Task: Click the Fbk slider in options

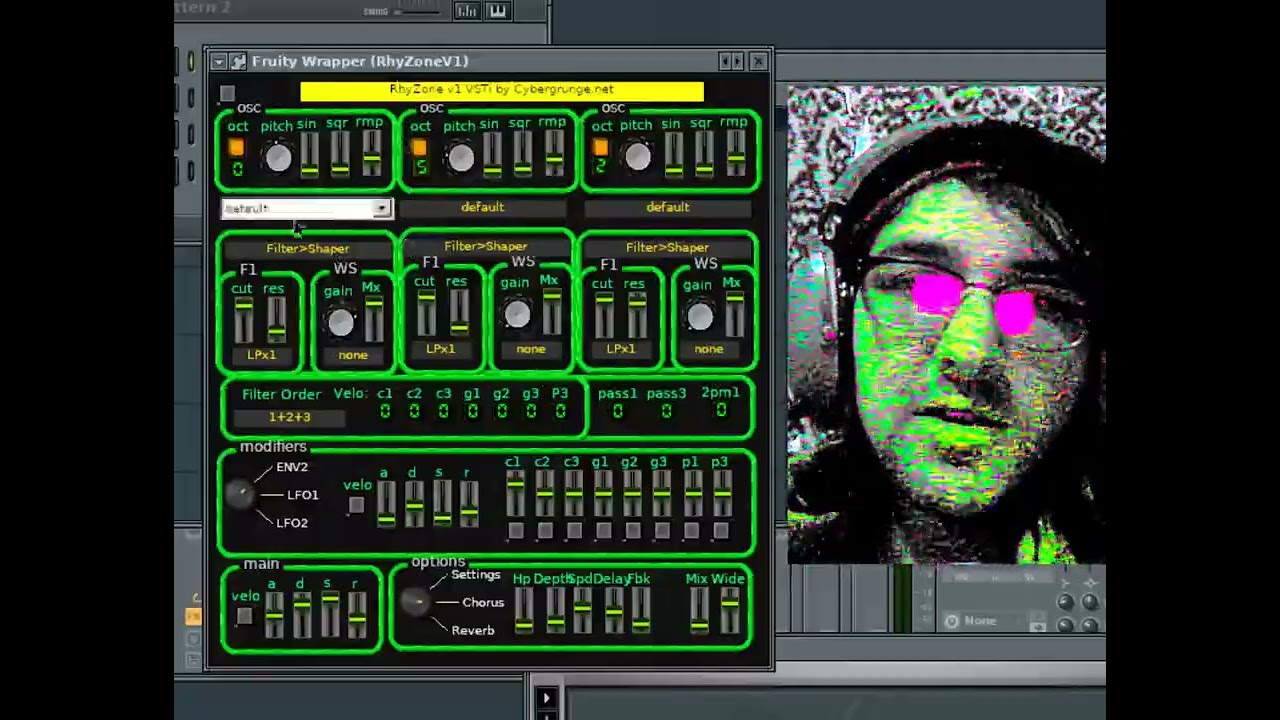Action: pos(641,611)
